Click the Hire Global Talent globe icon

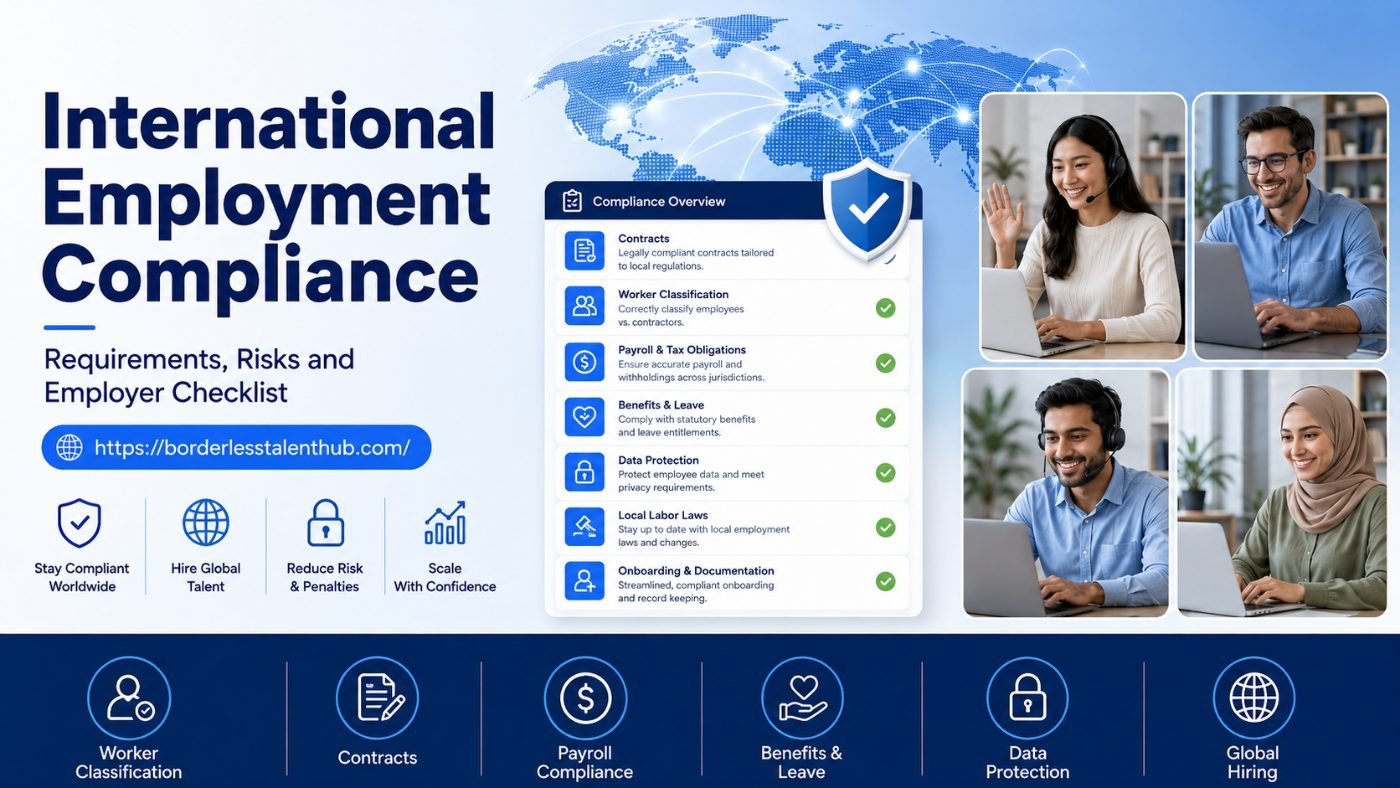pyautogui.click(x=206, y=522)
